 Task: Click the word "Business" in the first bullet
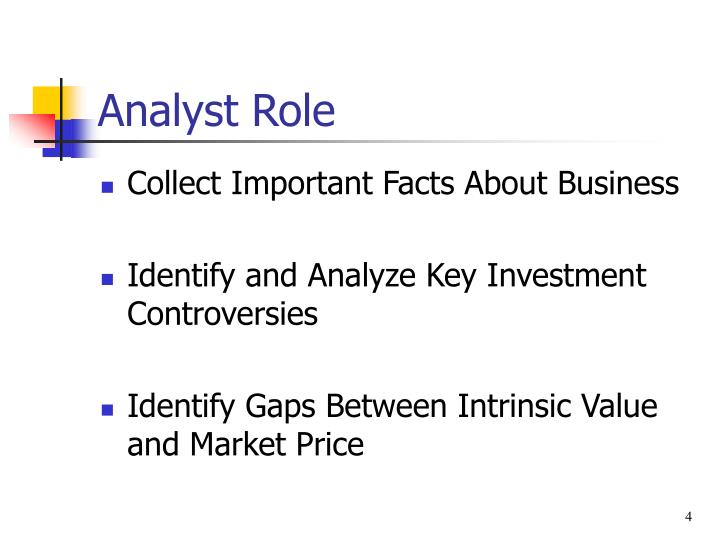[x=619, y=183]
